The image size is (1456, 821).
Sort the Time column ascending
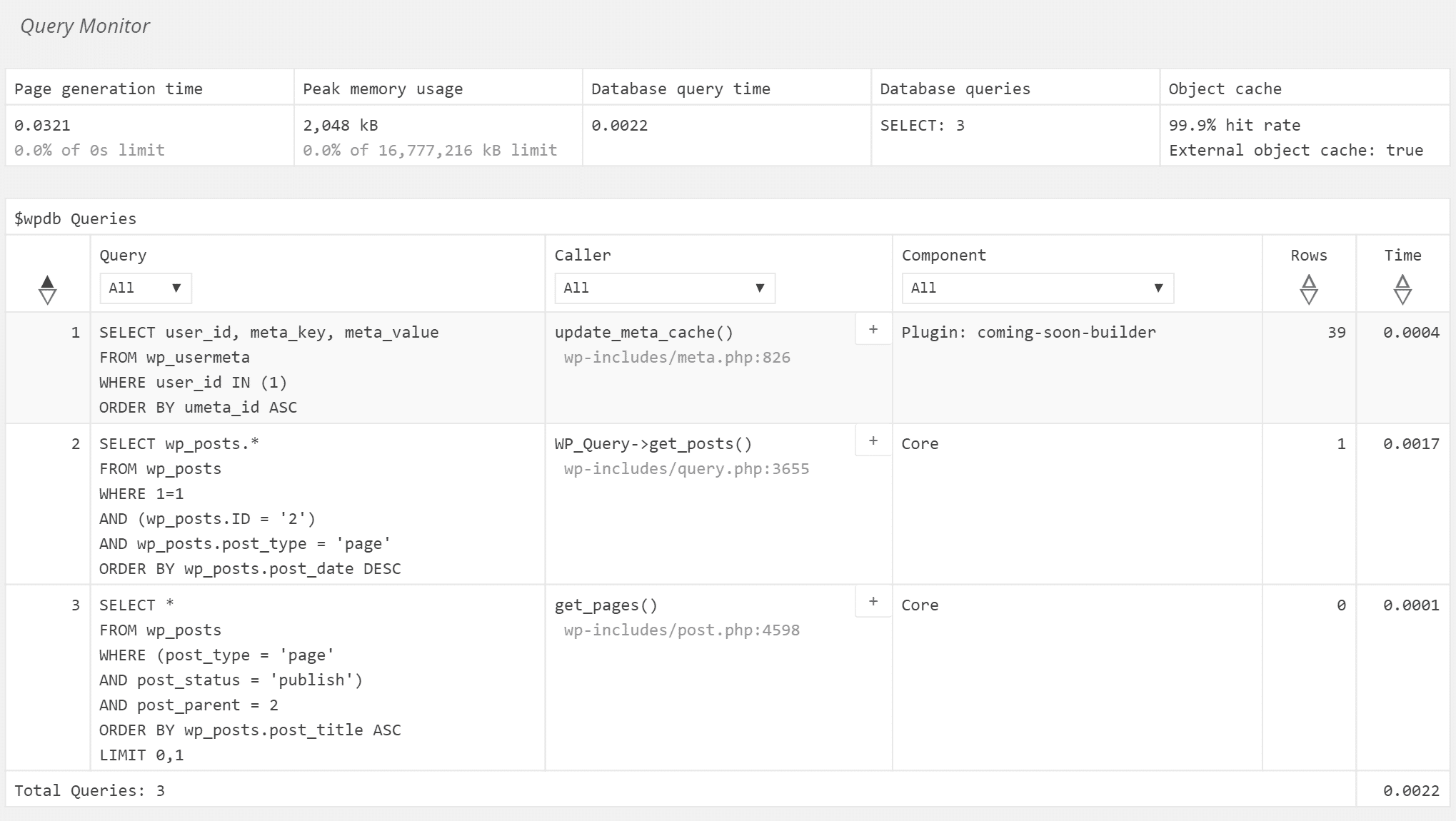tap(1402, 280)
